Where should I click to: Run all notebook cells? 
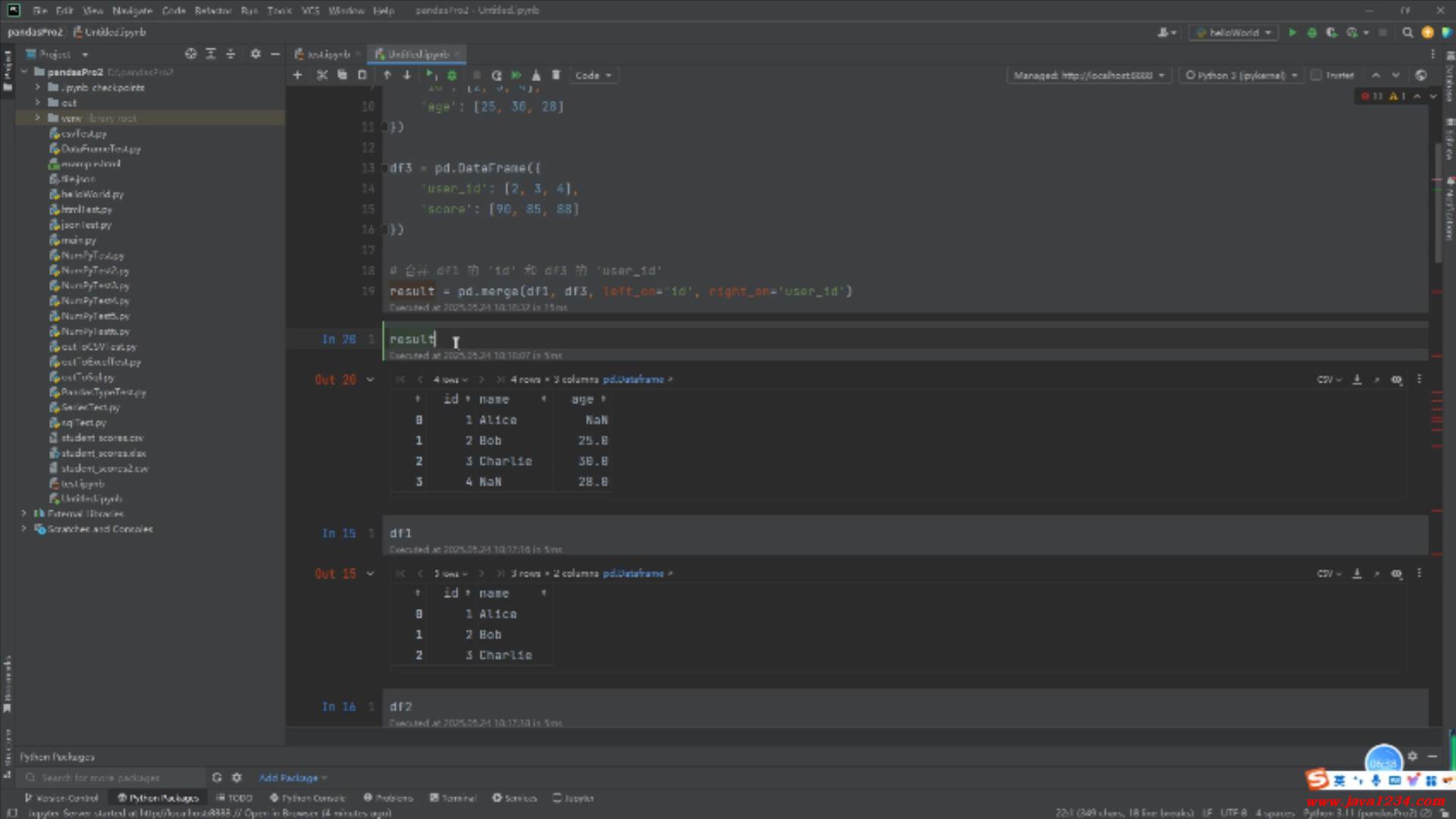tap(516, 75)
